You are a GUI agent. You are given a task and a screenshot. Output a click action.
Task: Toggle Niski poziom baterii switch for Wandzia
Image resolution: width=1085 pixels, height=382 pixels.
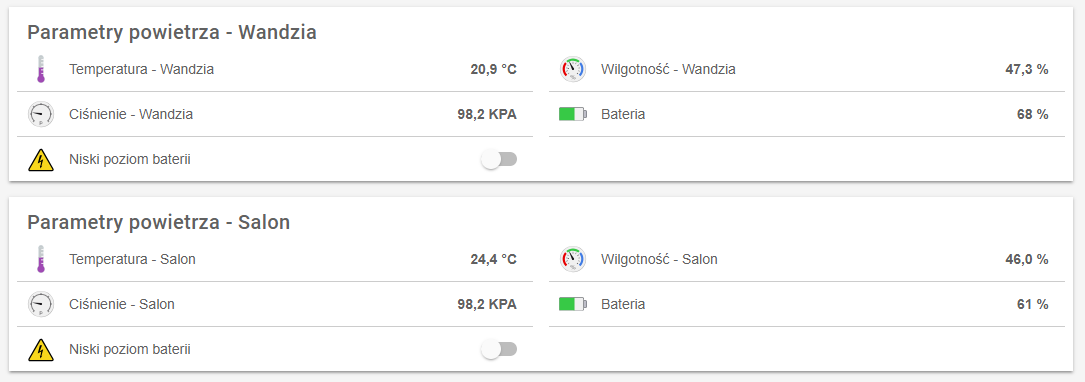pyautogui.click(x=499, y=160)
